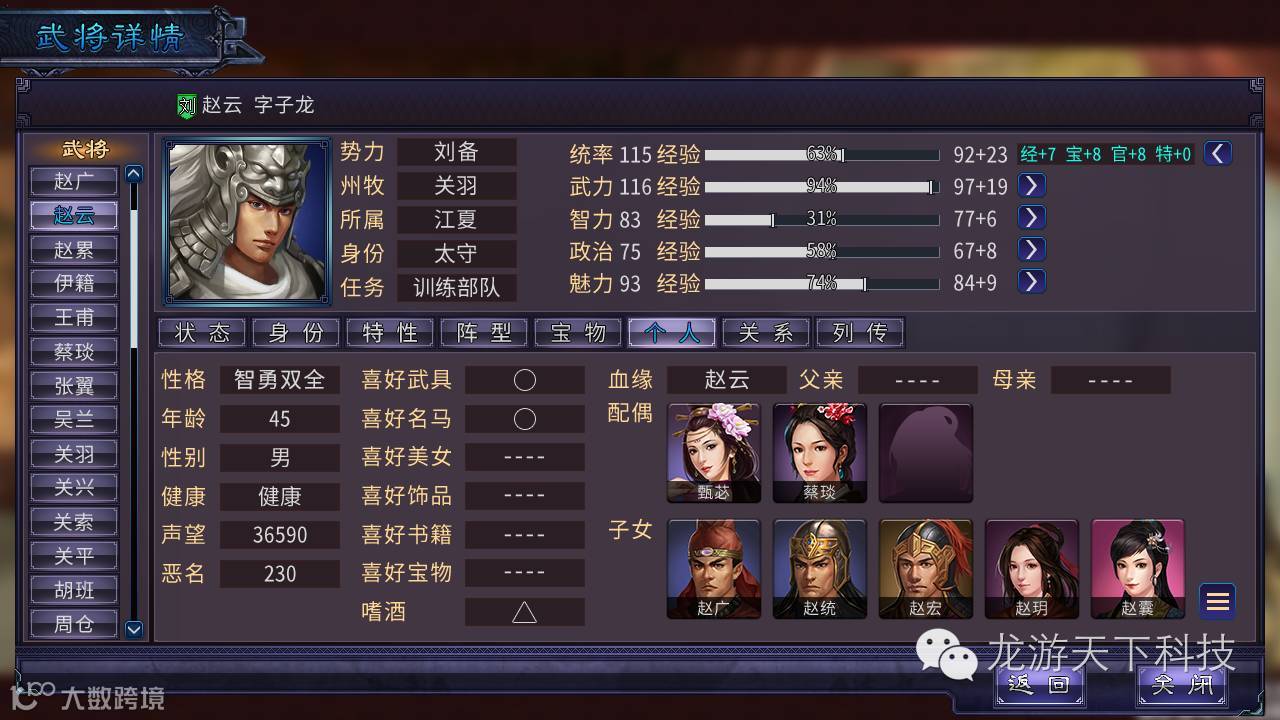Click the 蔡琰 spouse portrait
Screen dimensions: 1280x720
(x=820, y=453)
